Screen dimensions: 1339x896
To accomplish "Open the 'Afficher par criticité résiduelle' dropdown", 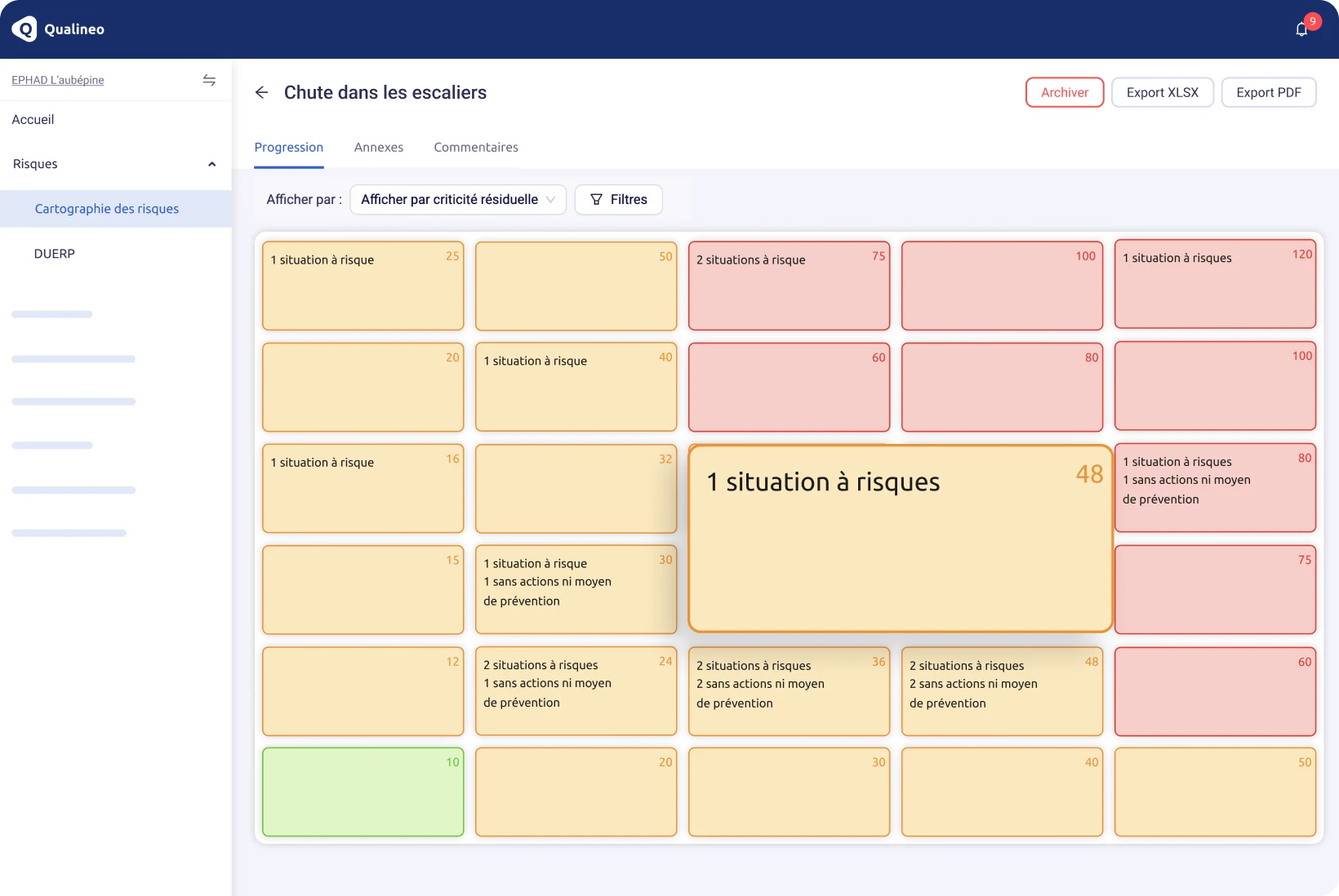I will 458,199.
